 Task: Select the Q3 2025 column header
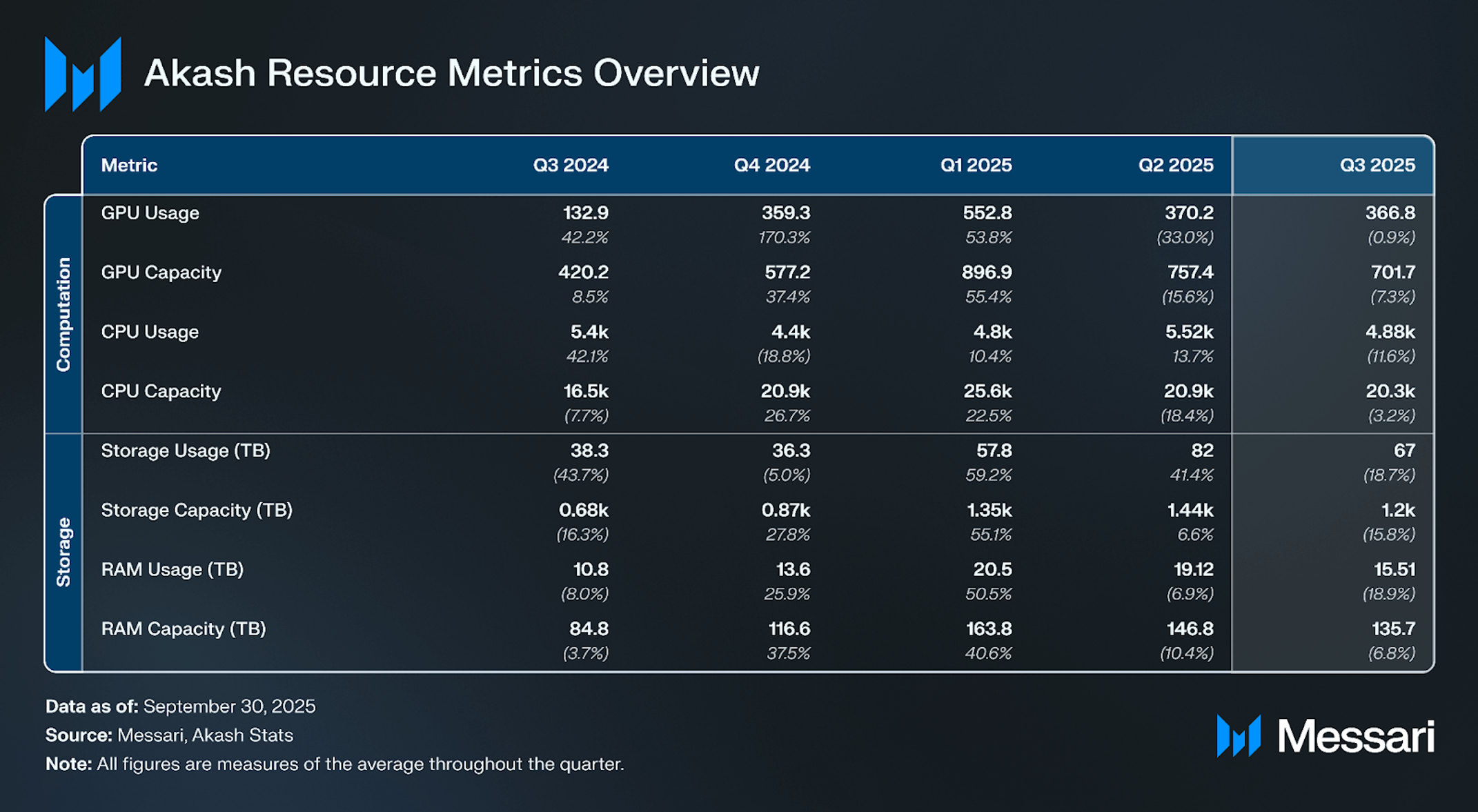click(x=1377, y=166)
